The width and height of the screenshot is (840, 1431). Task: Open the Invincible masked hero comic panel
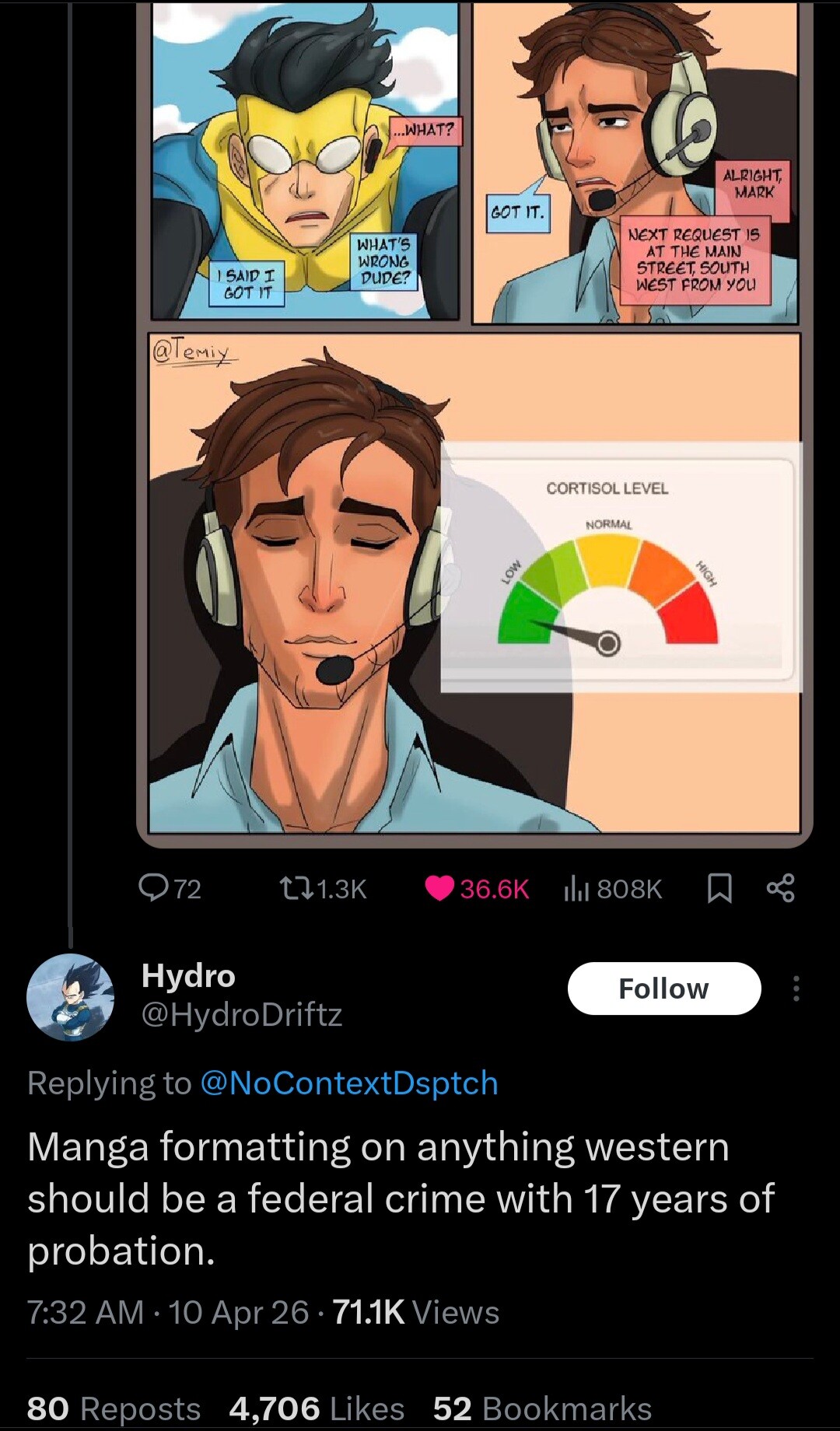pos(305,159)
